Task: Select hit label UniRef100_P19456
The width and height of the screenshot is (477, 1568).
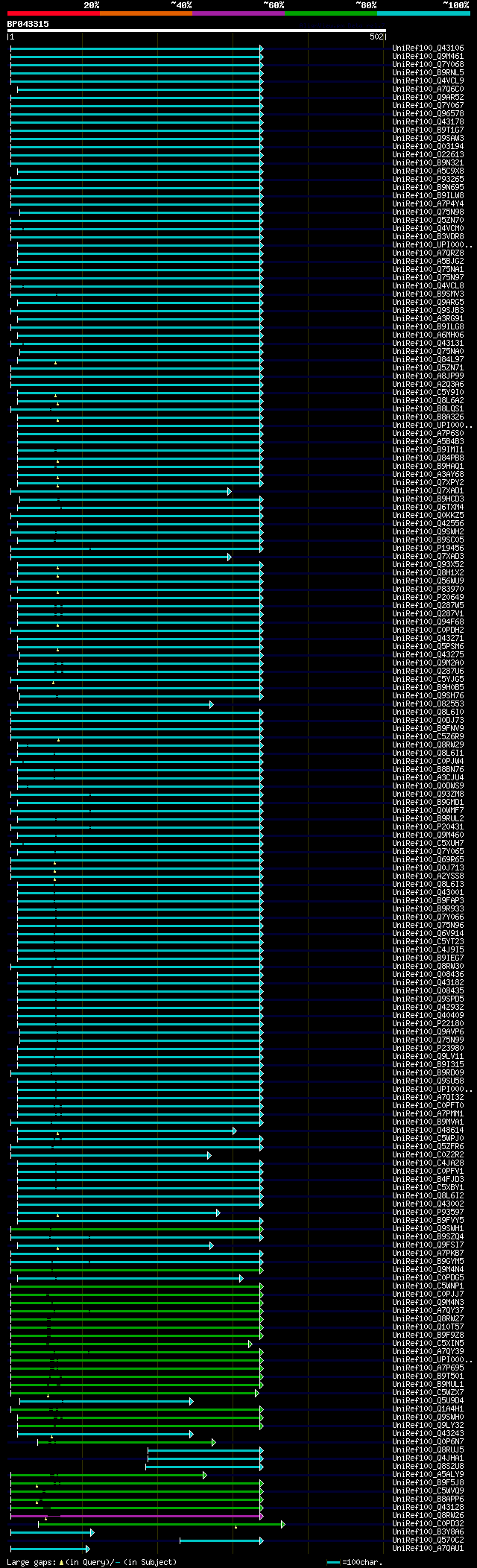Action: (428, 549)
